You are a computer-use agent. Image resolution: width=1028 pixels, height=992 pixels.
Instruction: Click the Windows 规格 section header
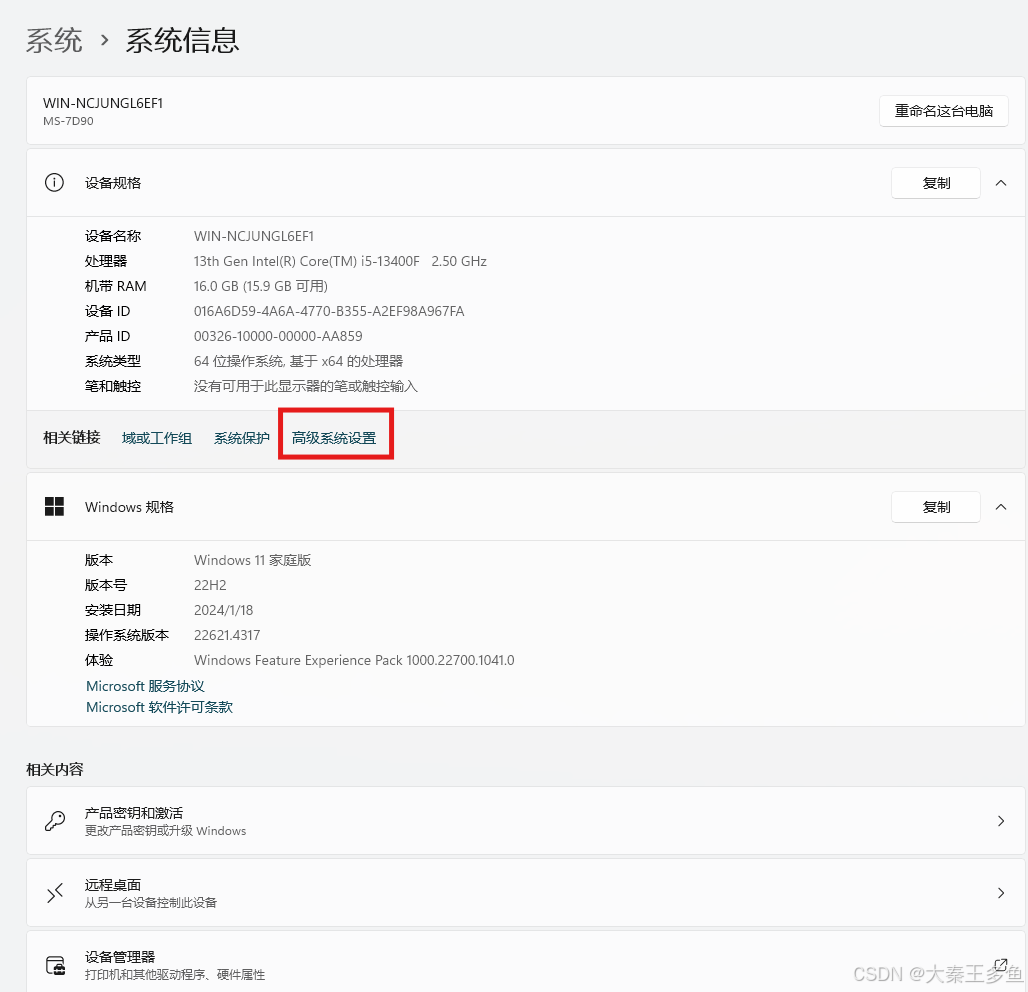click(526, 507)
